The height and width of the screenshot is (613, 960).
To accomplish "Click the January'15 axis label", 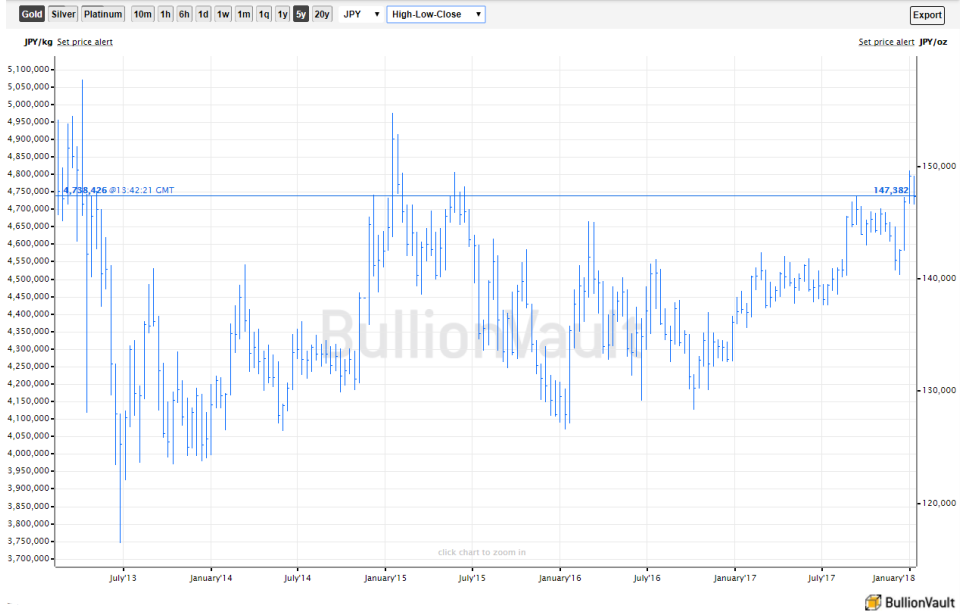I will click(x=385, y=578).
